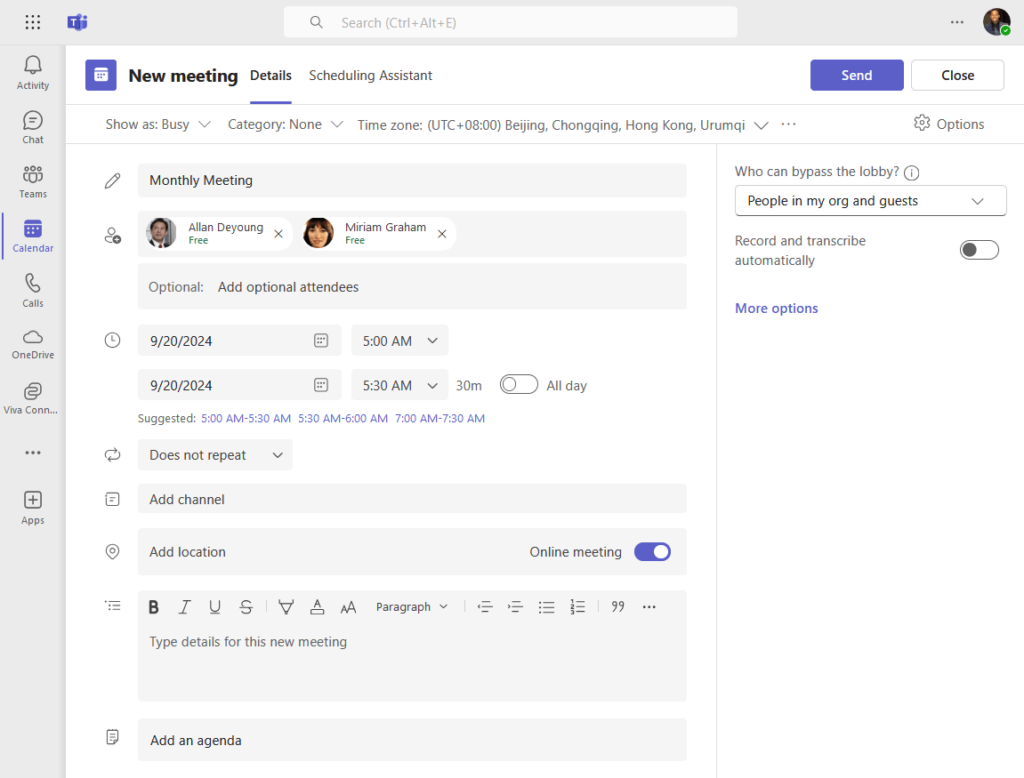This screenshot has width=1024, height=778.
Task: Open lobby bypass dropdown
Action: click(x=870, y=201)
